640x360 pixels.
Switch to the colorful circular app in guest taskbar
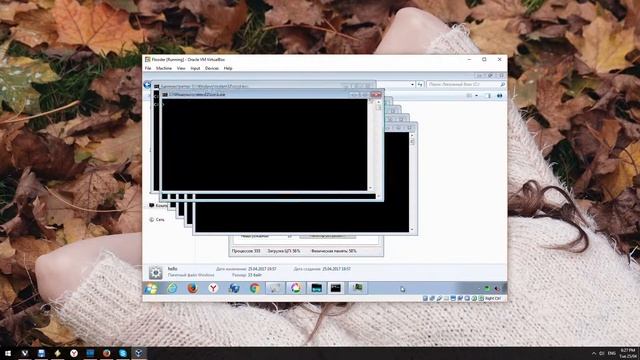tap(296, 288)
